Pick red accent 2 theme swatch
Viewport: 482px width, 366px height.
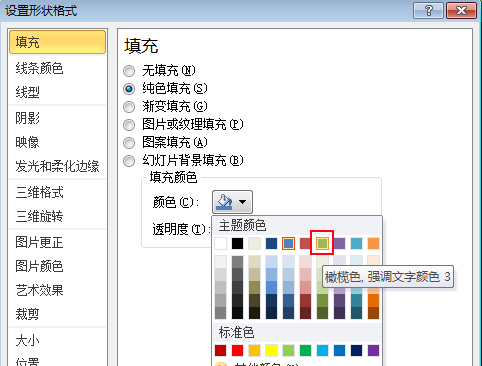coord(306,244)
